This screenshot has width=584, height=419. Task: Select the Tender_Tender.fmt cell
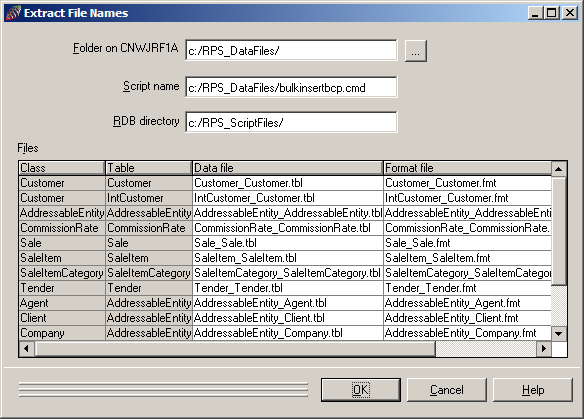coord(467,288)
